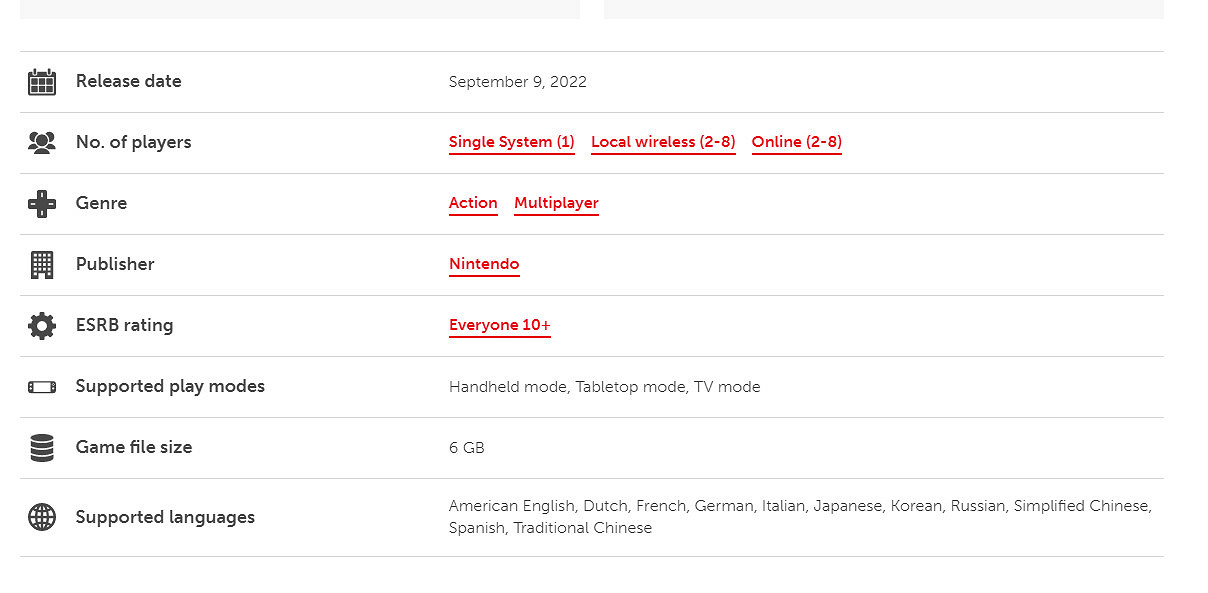Viewport: 1208px width, 593px height.
Task: Open the Local wireless (2-8) link
Action: click(x=663, y=142)
